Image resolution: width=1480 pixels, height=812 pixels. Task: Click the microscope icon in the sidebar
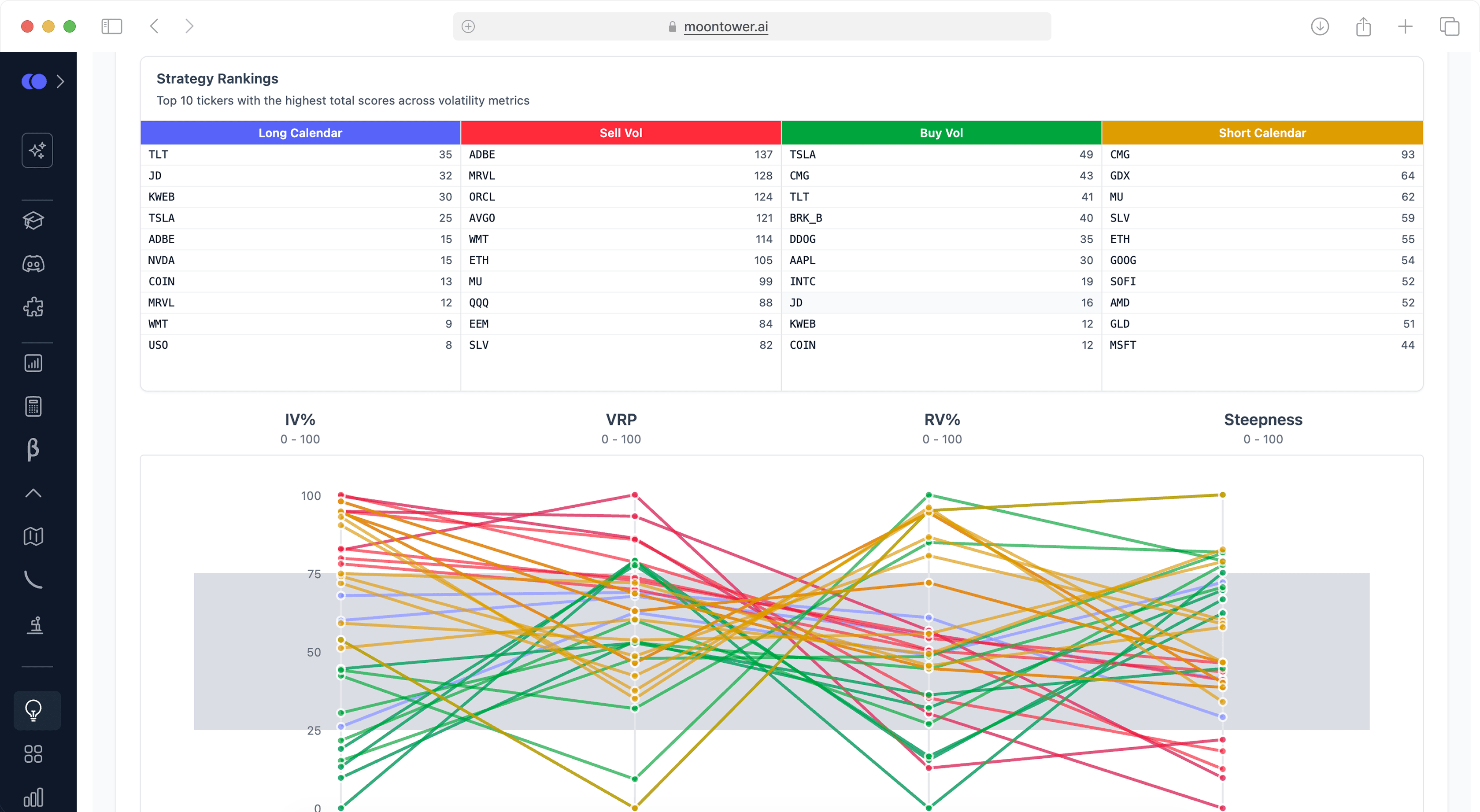point(34,624)
